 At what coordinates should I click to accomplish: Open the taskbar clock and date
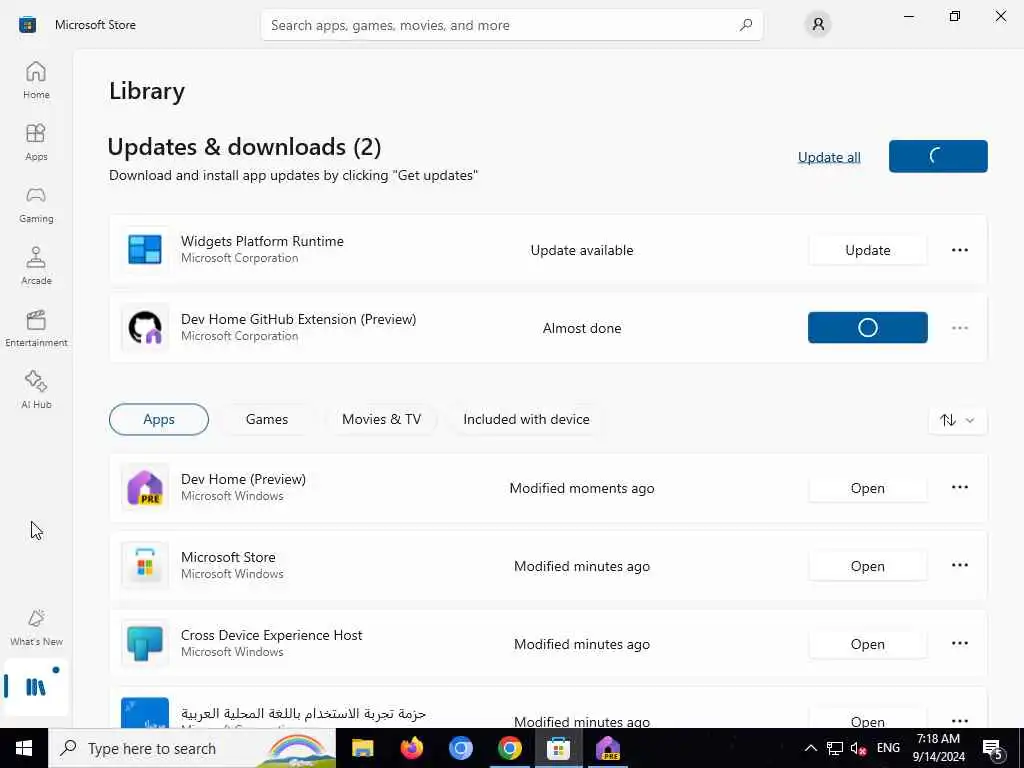[x=938, y=748]
